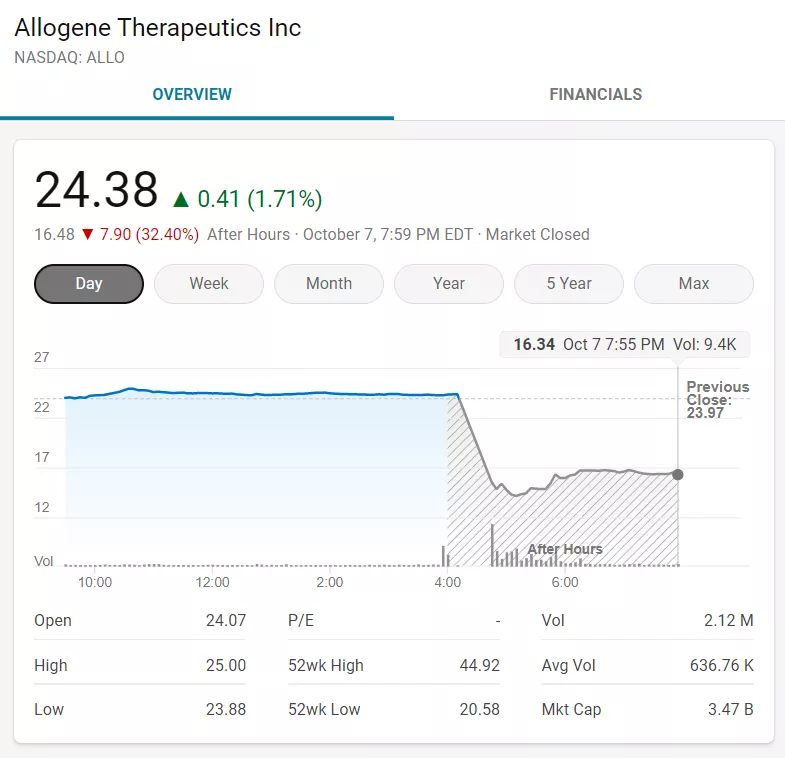Click the large 24.38 stock price
This screenshot has height=758, width=785.
point(96,190)
